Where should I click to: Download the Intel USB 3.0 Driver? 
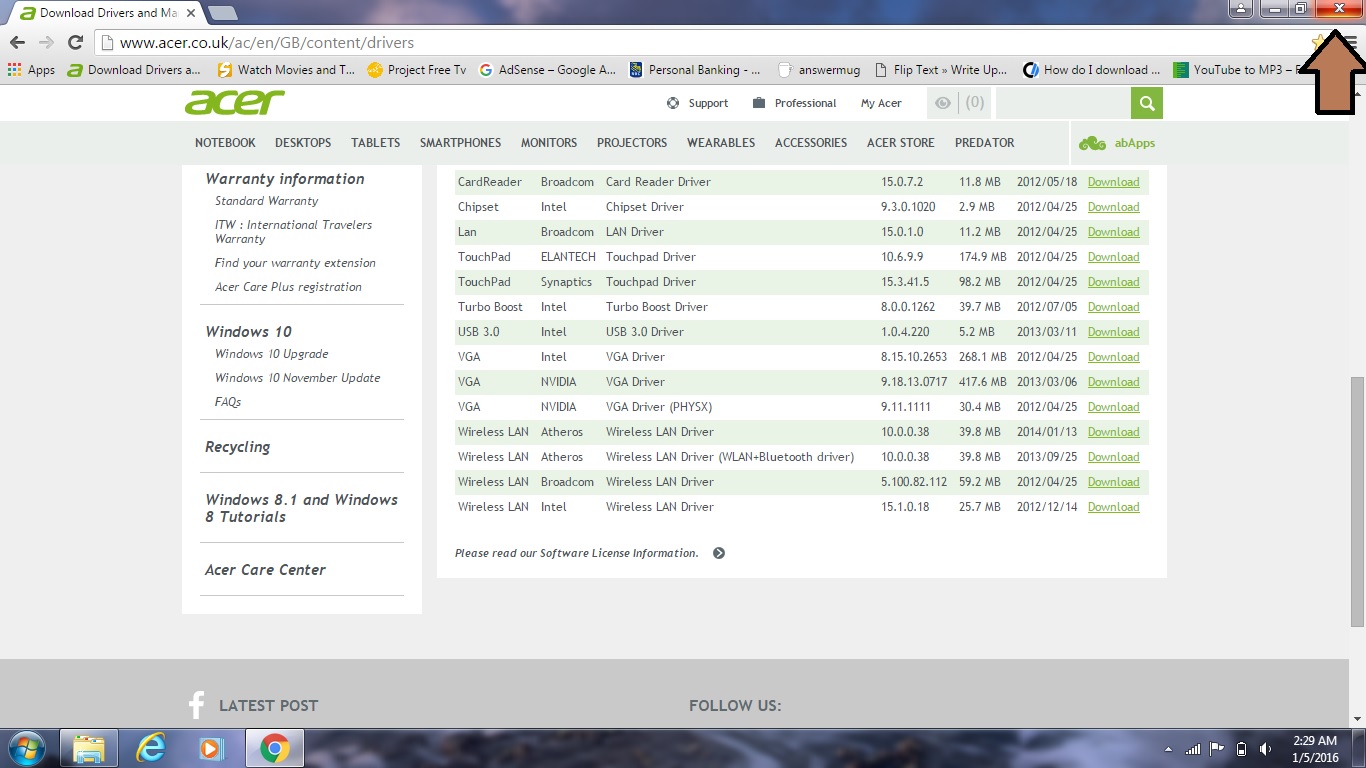[1113, 332]
